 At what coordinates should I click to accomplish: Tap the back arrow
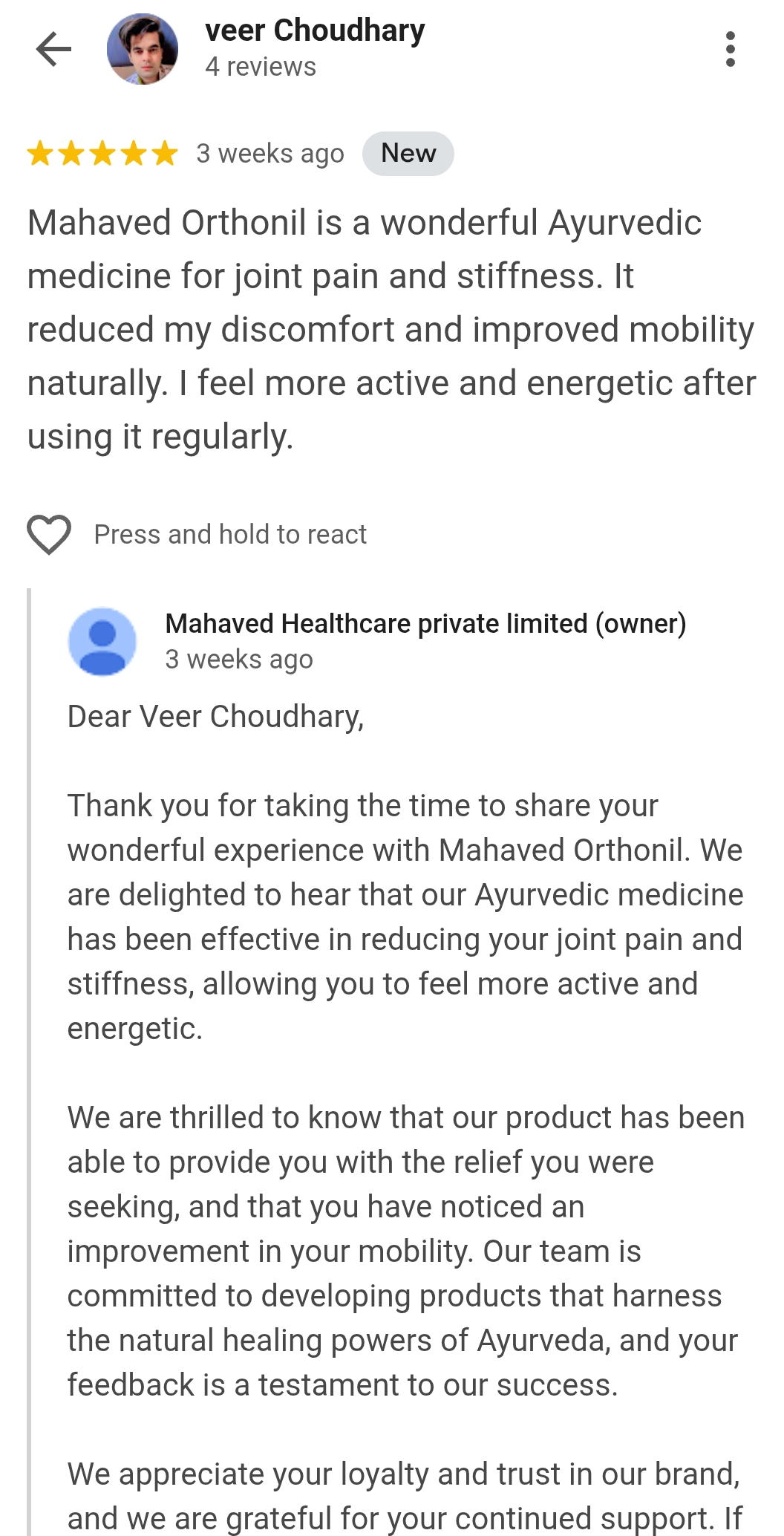click(x=53, y=49)
